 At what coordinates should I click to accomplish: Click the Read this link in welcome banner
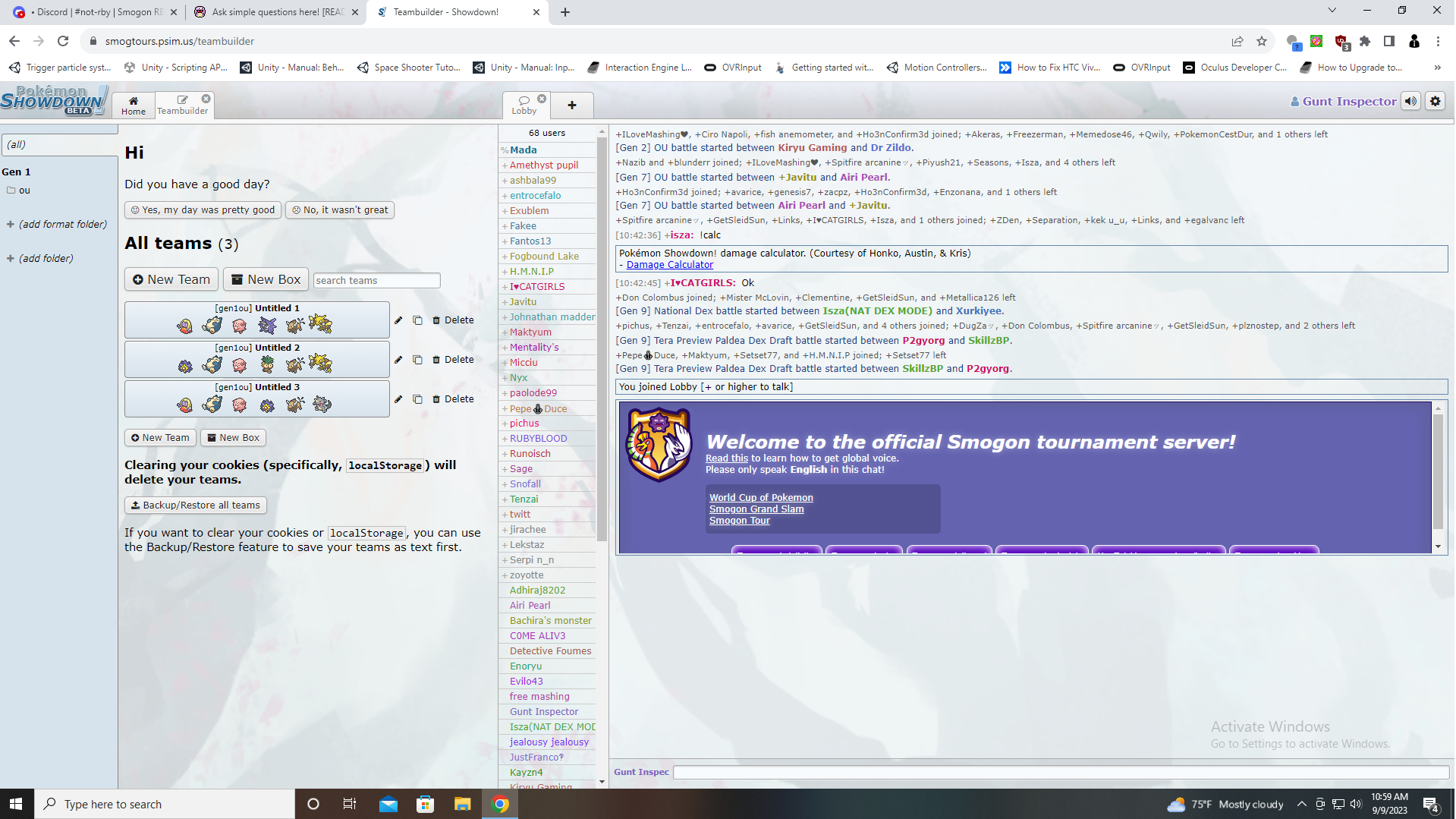pyautogui.click(x=727, y=458)
